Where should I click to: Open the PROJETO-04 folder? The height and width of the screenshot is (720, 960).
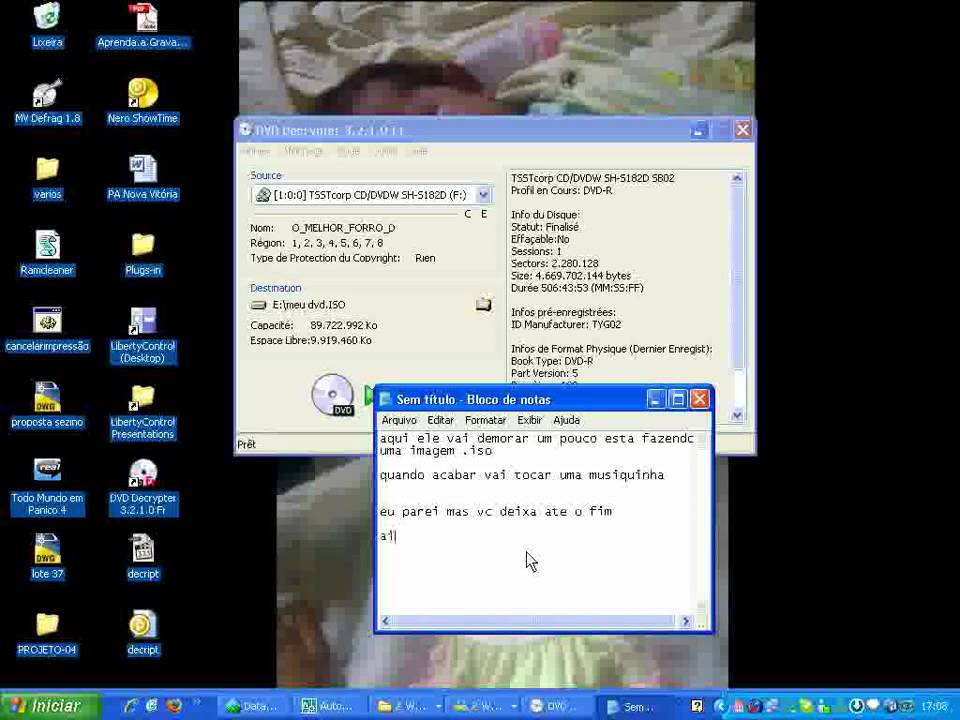47,632
